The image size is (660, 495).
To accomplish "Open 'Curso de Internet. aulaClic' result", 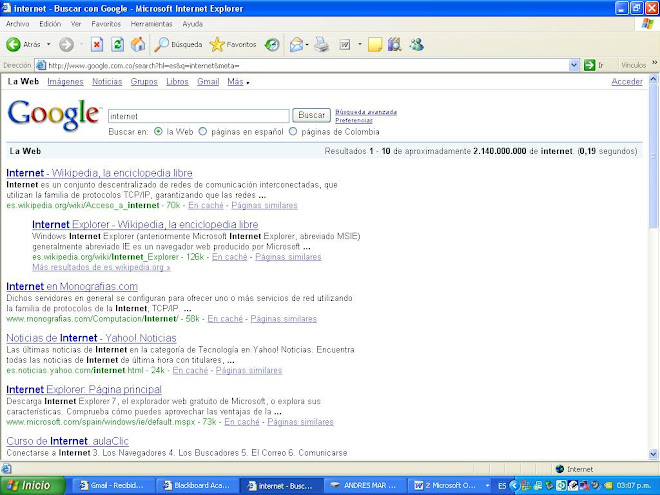I will tap(67, 441).
